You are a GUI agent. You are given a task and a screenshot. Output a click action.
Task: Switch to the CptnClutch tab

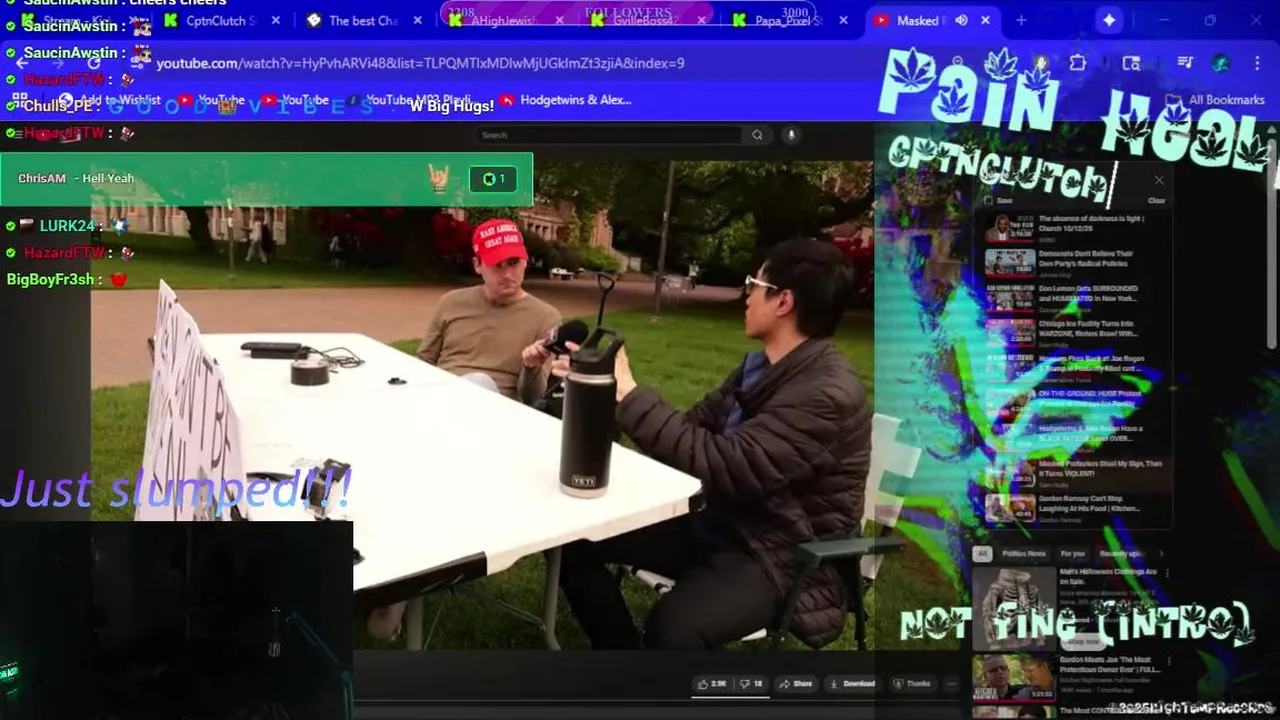(222, 20)
